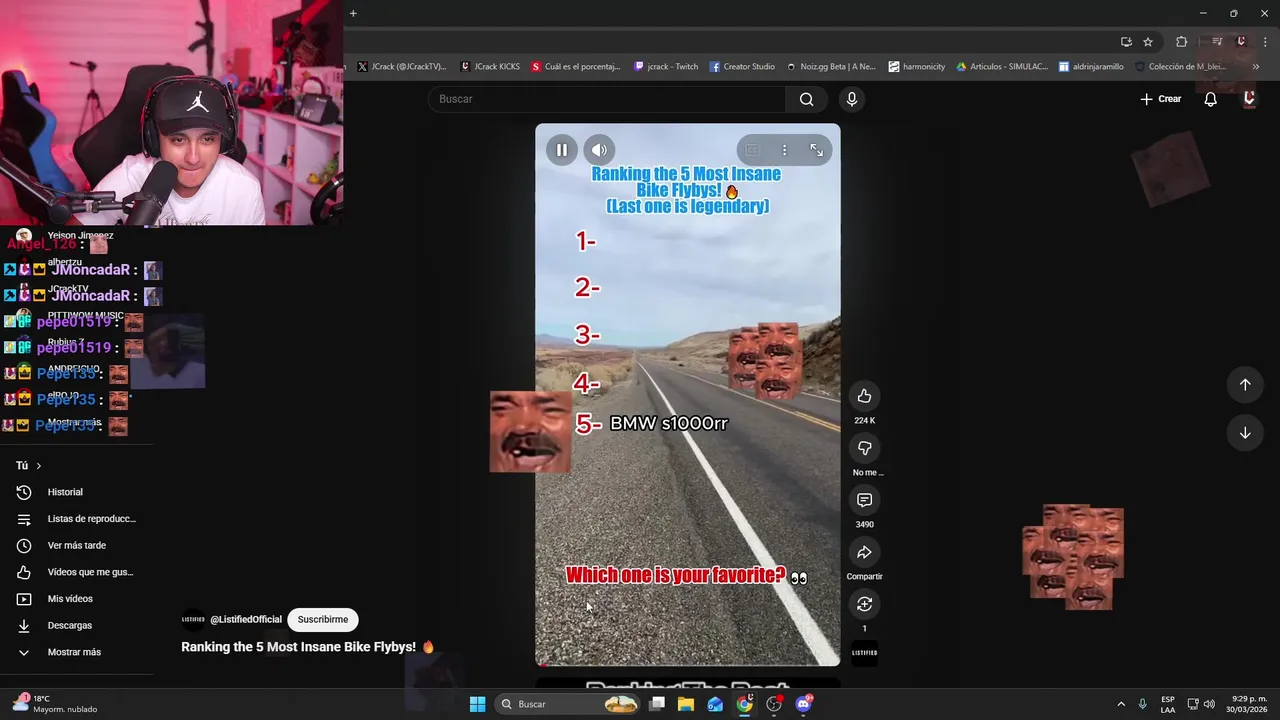
Task: Open Discord from the taskbar
Action: point(803,704)
